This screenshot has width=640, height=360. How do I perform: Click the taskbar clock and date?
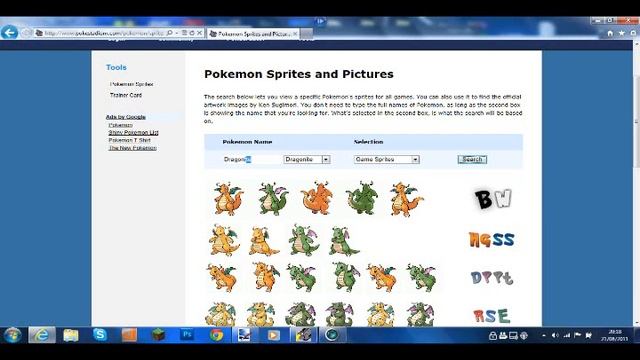point(614,336)
